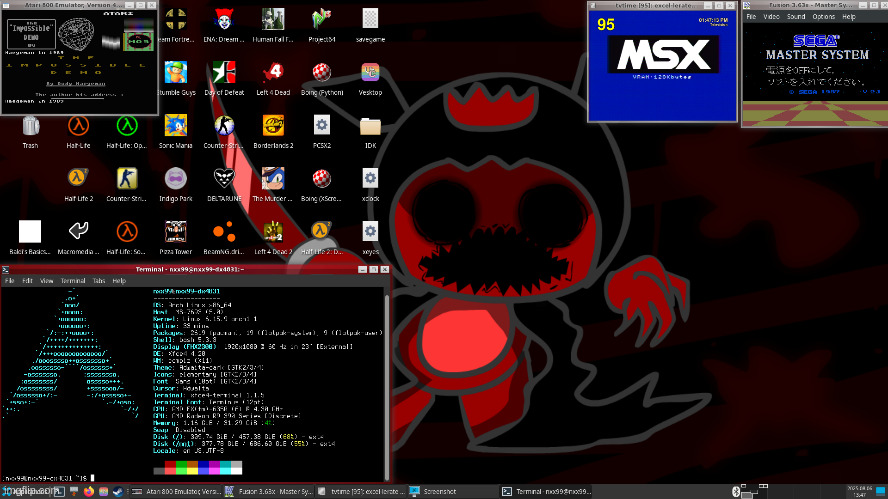Switch to tvtime taskbar button

click(361, 492)
